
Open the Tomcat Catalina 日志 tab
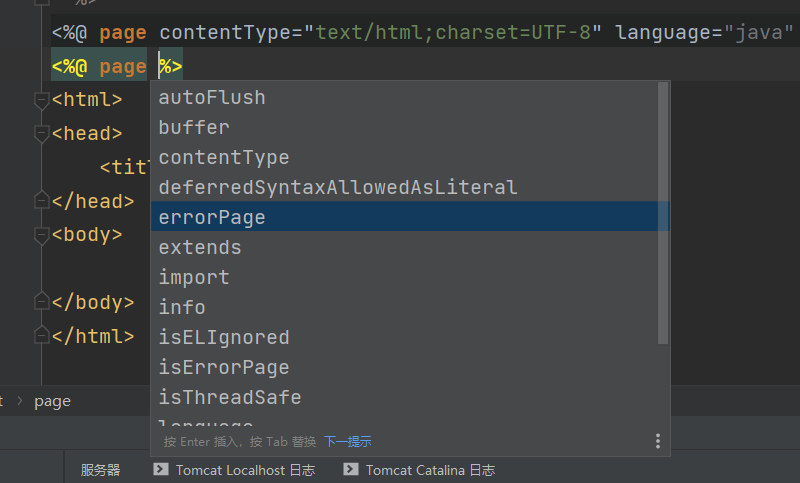coord(430,470)
